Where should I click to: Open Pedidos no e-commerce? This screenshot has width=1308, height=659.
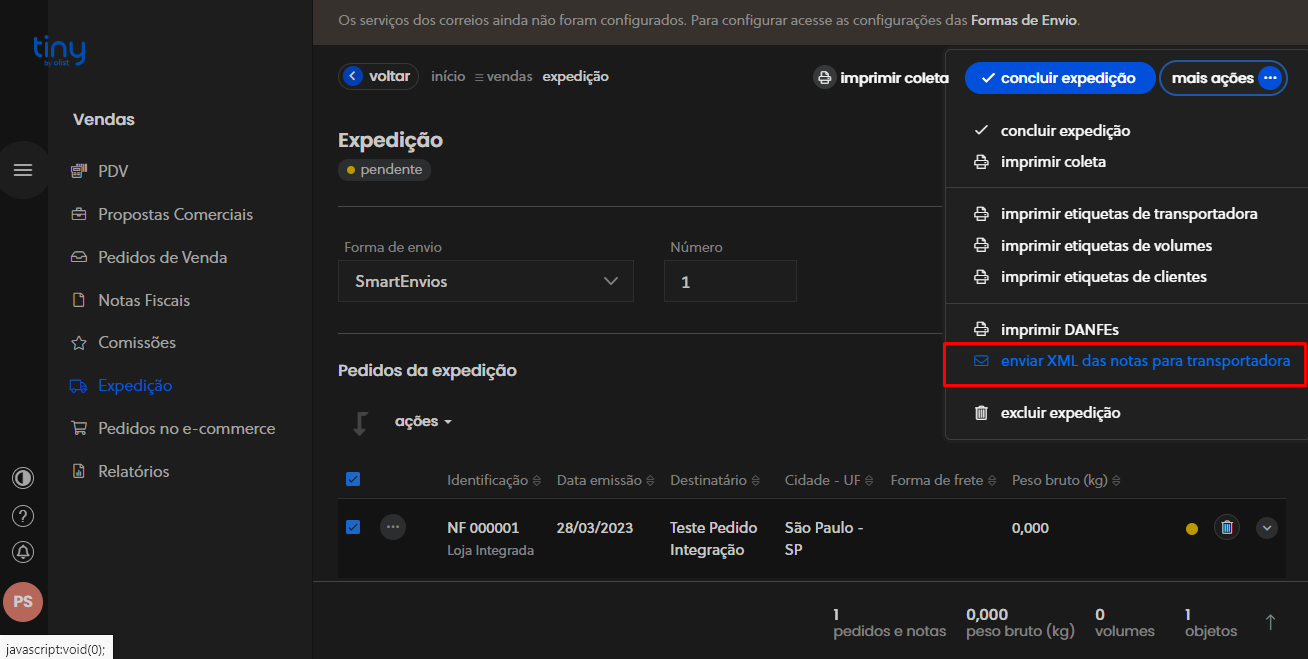pos(172,428)
